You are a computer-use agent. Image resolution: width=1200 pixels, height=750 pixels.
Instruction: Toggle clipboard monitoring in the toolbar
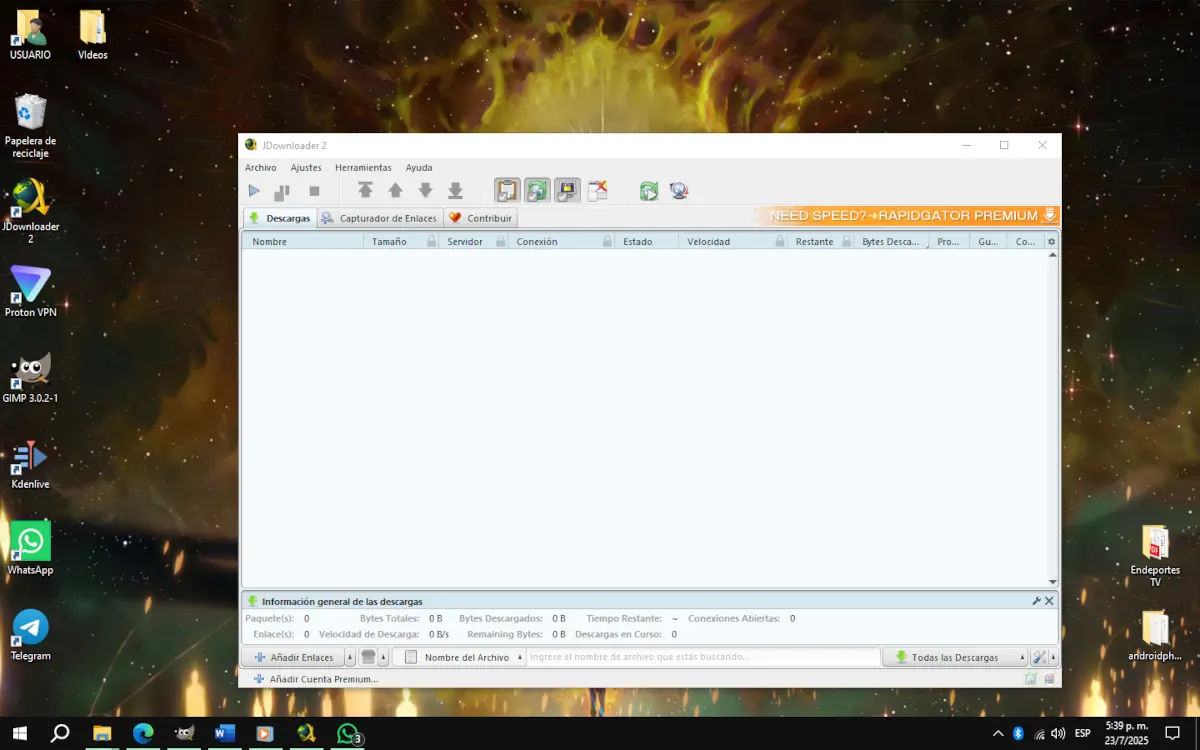(x=507, y=191)
